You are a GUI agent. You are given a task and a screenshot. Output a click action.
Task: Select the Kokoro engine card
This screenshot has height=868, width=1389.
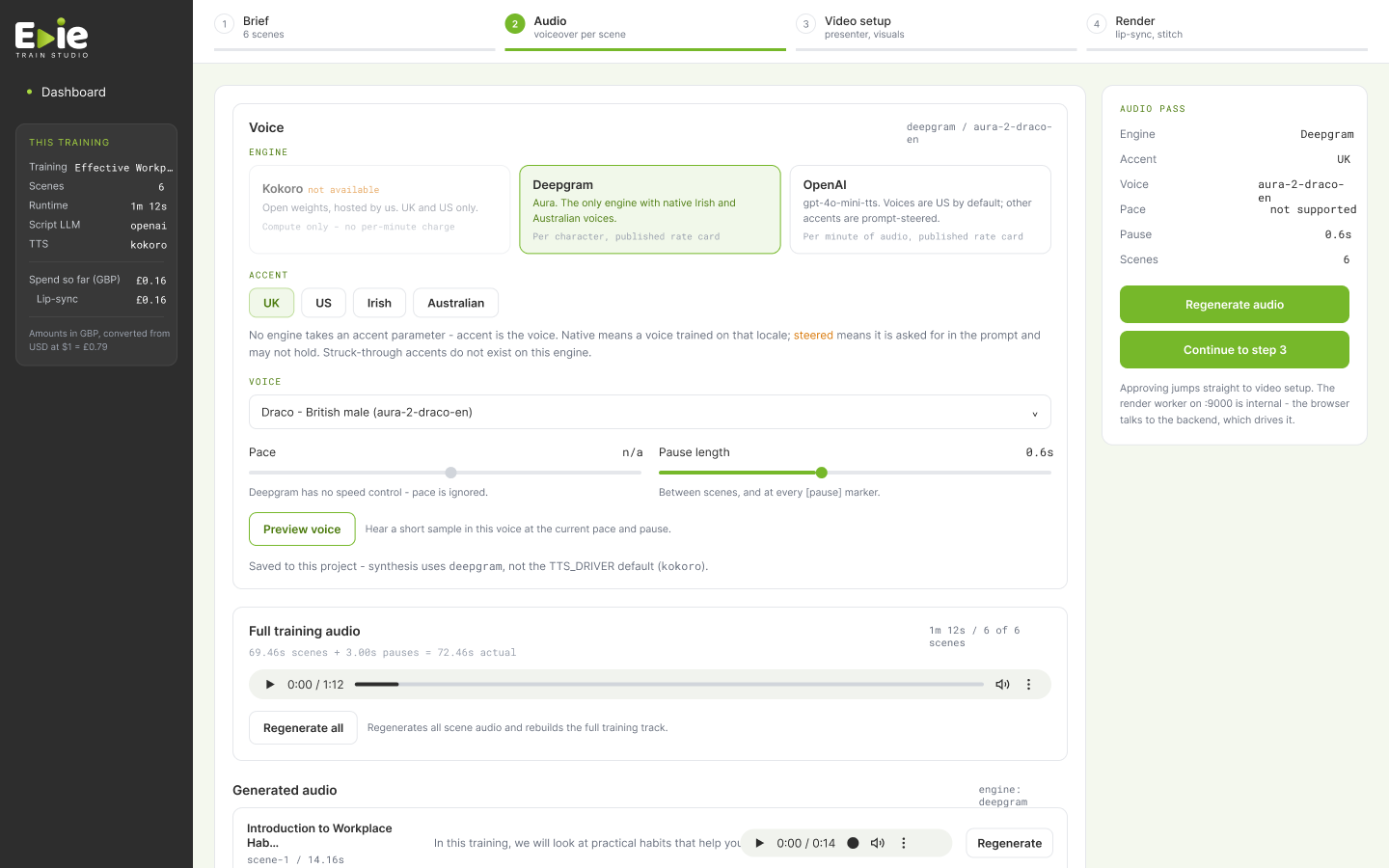pos(380,209)
